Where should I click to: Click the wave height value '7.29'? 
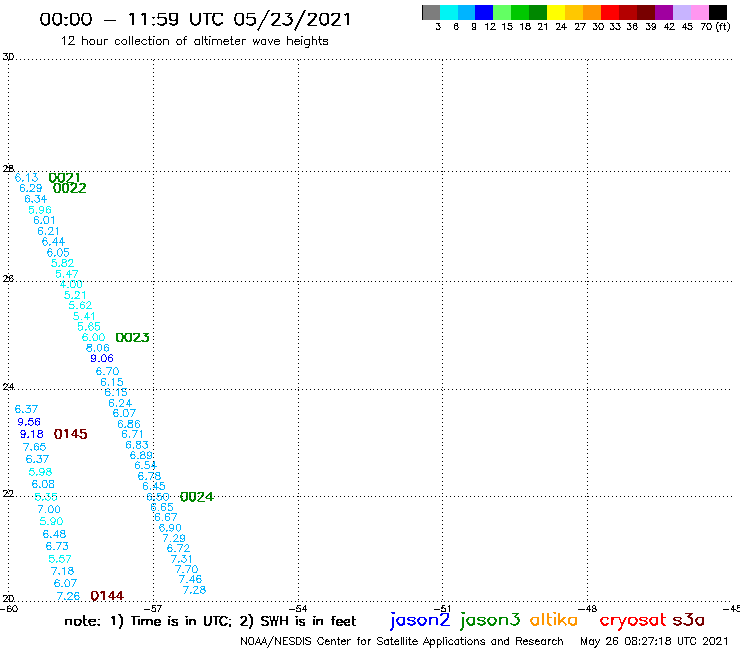pos(174,538)
